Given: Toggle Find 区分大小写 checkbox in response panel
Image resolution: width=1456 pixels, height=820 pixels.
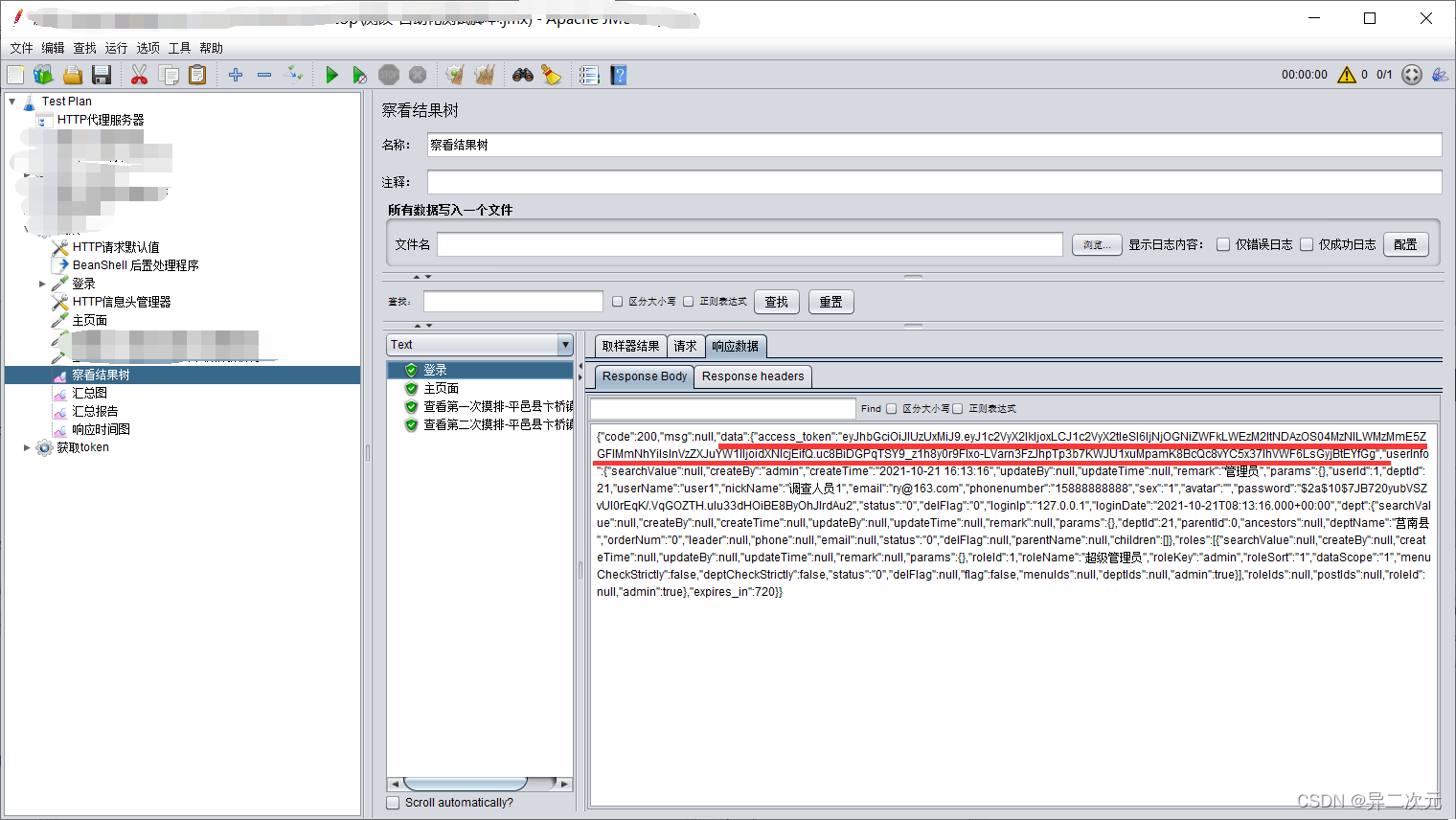Looking at the screenshot, I should (892, 409).
